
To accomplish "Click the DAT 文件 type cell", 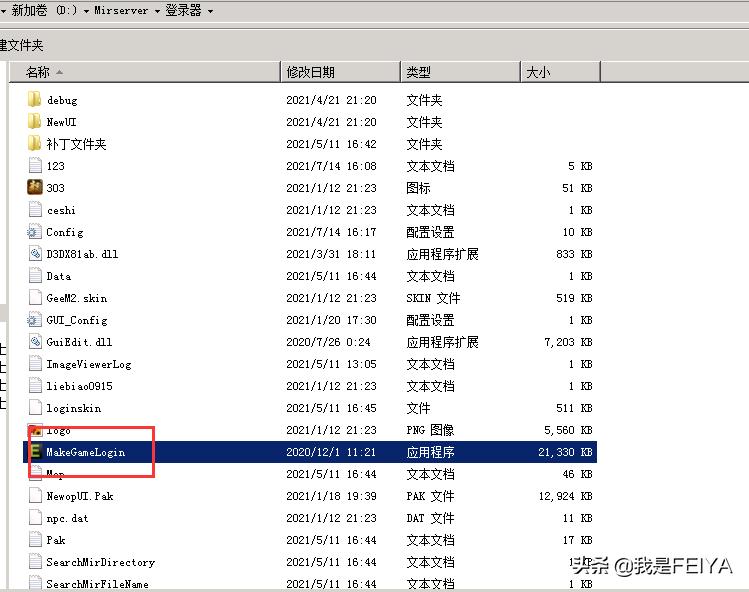I will tap(430, 518).
